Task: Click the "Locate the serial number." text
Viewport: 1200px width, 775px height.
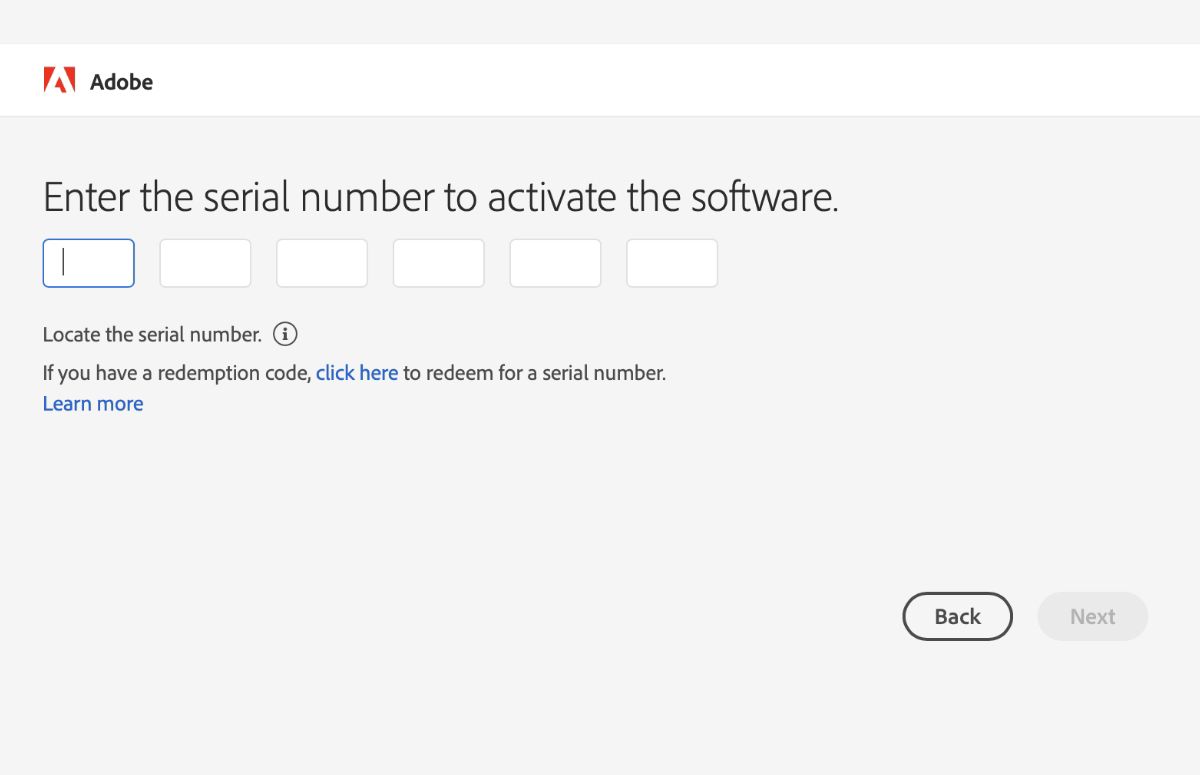Action: (152, 334)
